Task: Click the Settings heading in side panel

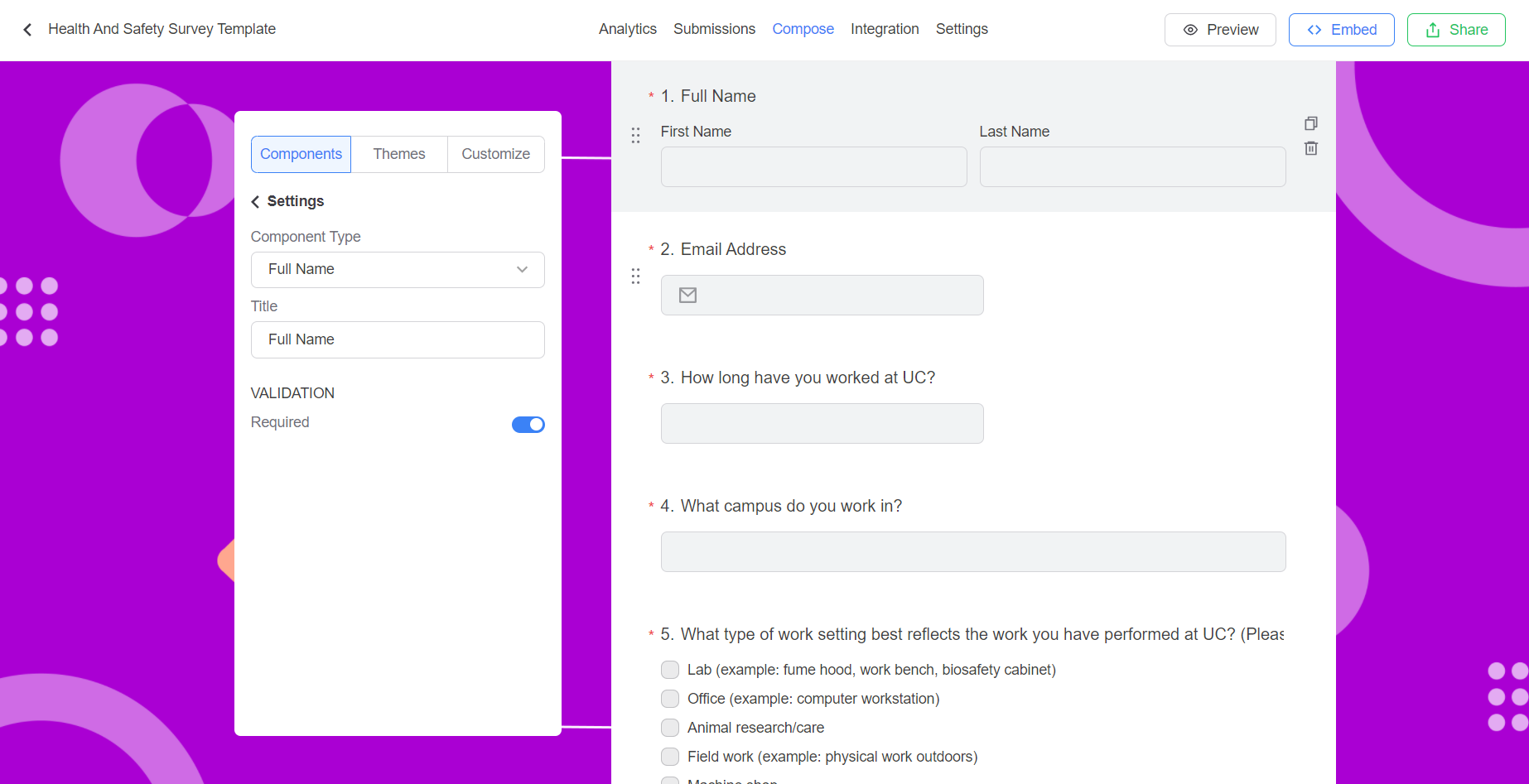Action: click(295, 201)
